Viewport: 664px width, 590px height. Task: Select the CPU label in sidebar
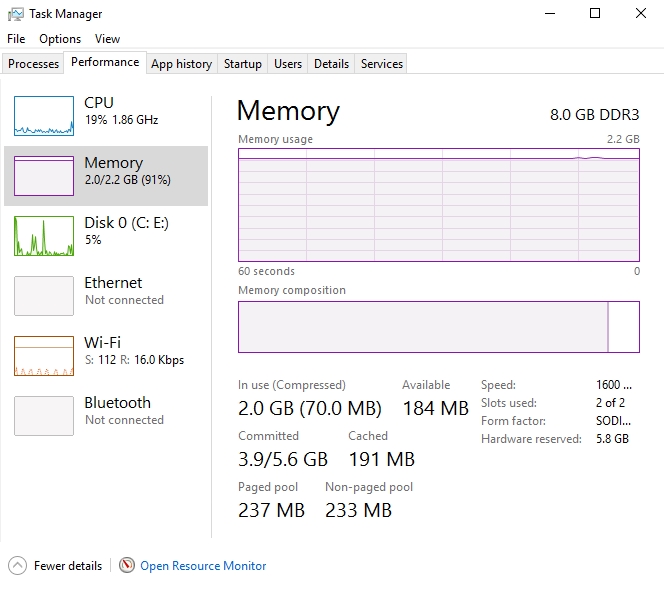point(99,102)
